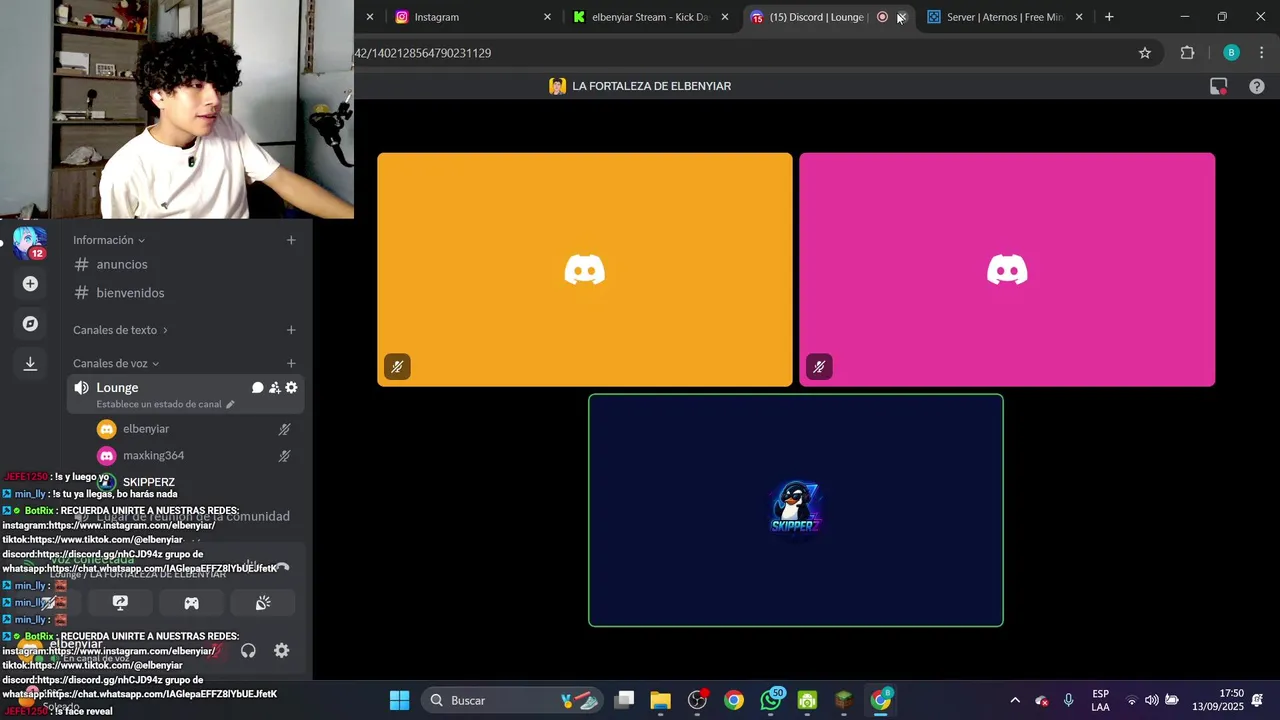Bookmark this page with the star icon
The image size is (1280, 720).
[x=1145, y=53]
